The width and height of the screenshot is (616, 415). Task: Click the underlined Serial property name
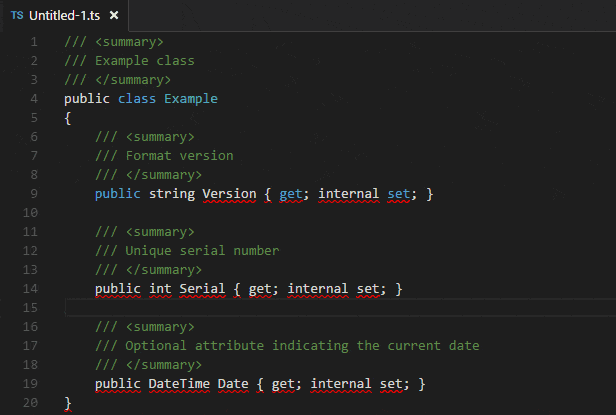click(x=202, y=289)
